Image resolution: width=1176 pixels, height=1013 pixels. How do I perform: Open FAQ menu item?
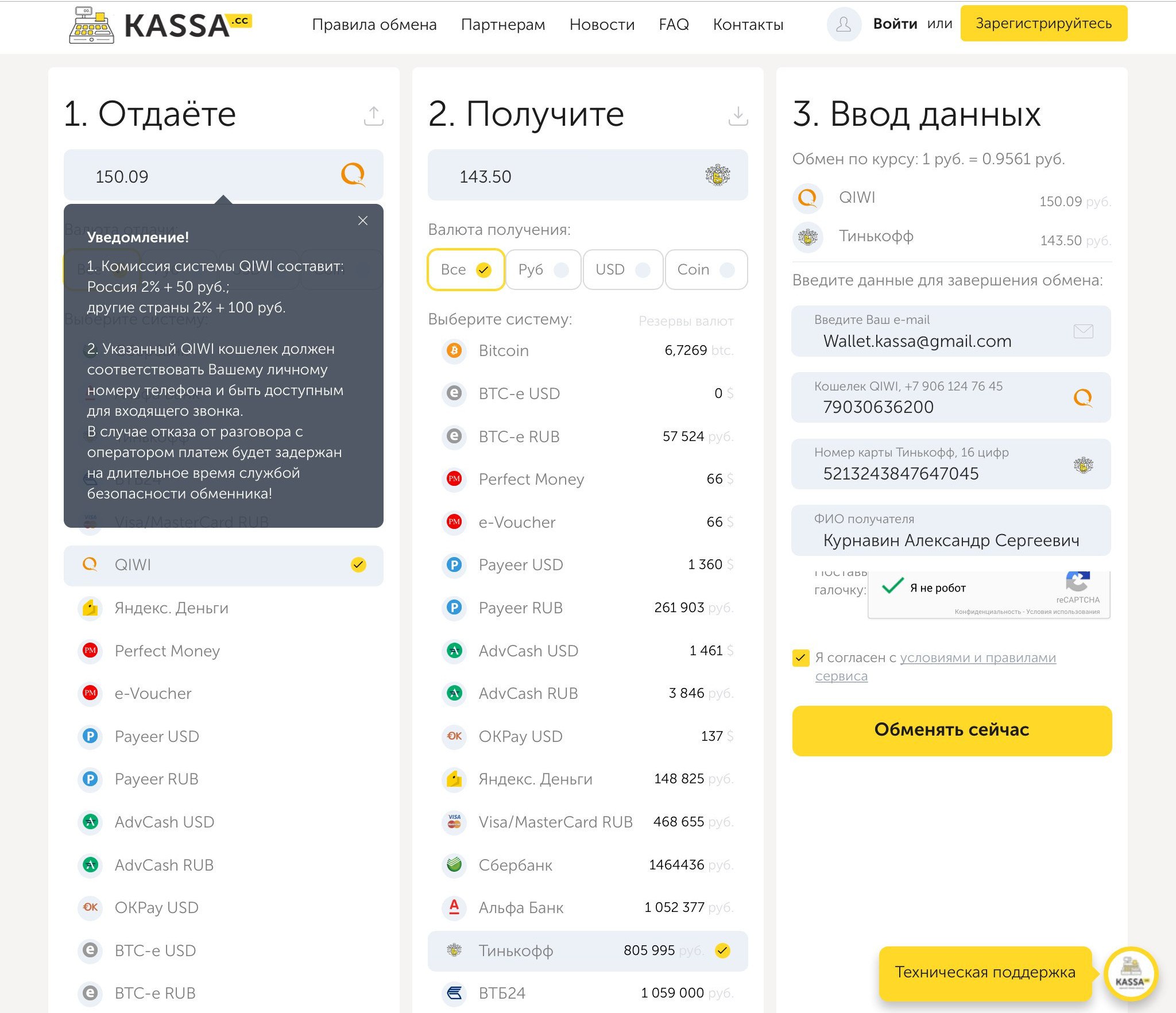tap(674, 25)
